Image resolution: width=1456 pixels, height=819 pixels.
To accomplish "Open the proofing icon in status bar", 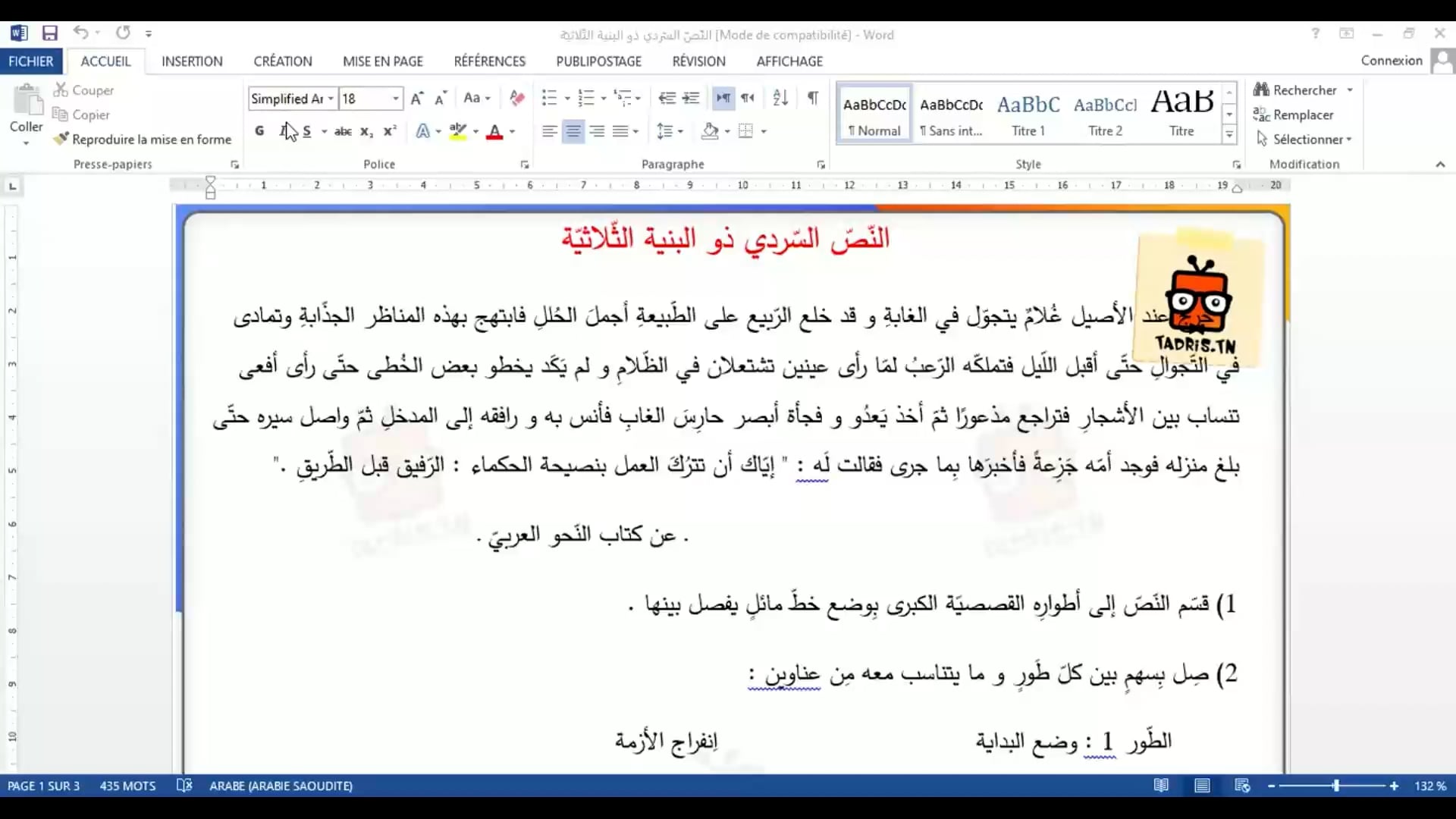I will click(x=184, y=786).
